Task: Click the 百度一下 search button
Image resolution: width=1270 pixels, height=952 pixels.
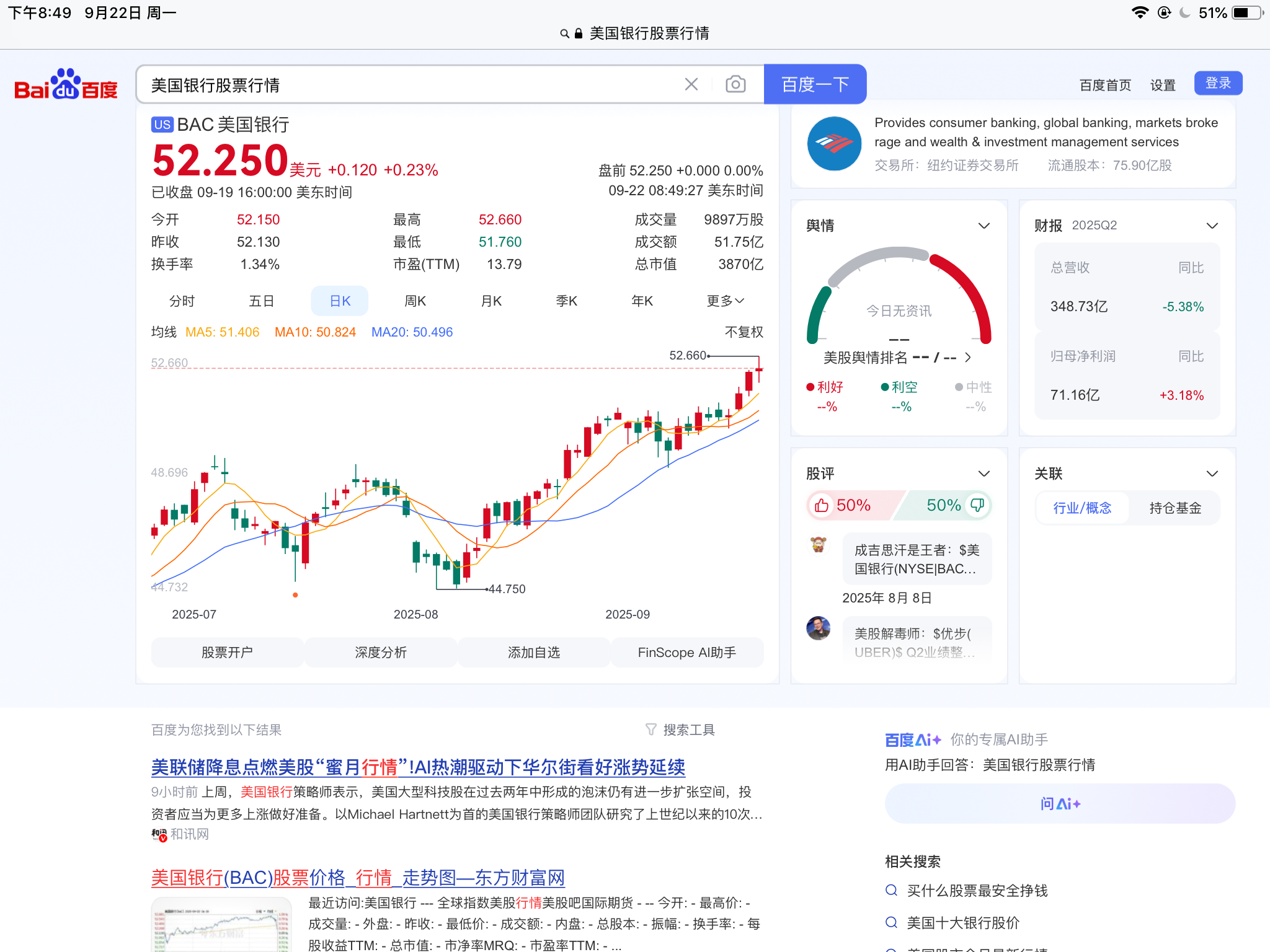Action: coord(815,84)
